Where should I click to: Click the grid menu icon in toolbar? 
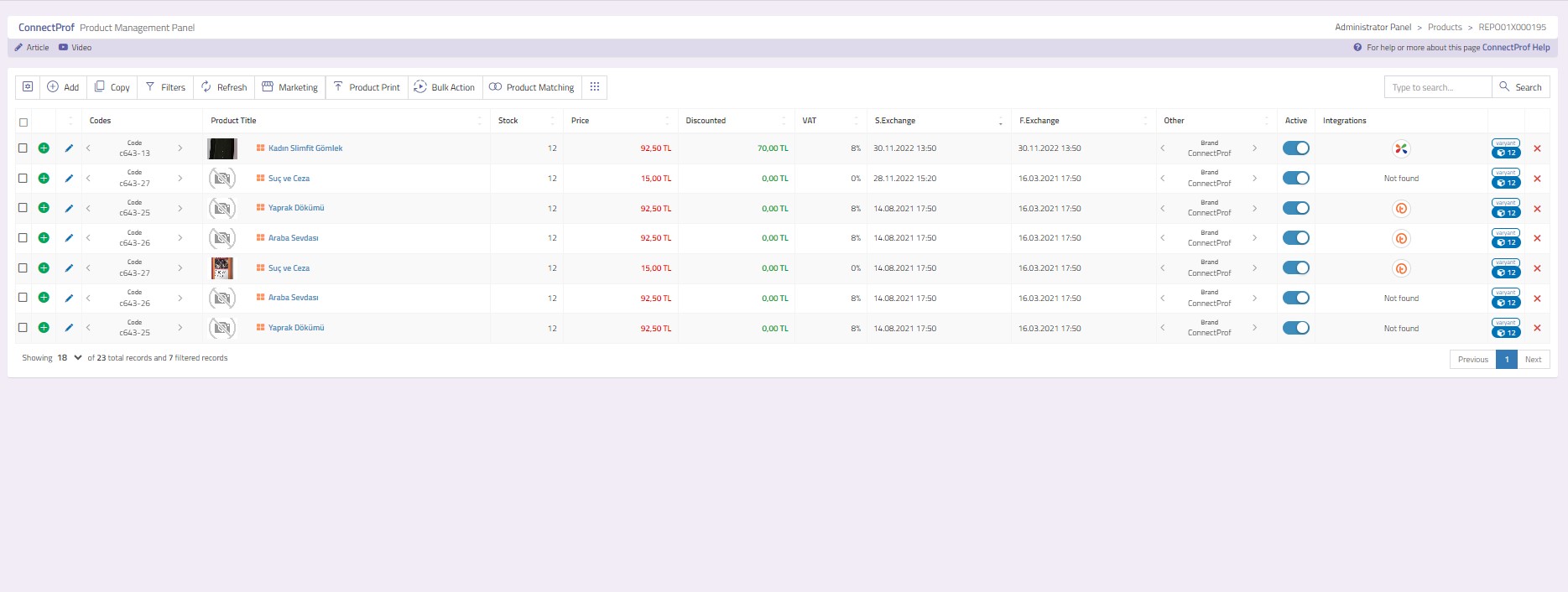(595, 87)
